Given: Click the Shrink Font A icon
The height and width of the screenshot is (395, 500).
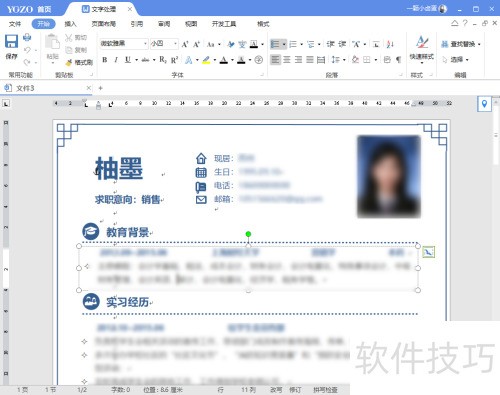Looking at the screenshot, I should [x=197, y=44].
